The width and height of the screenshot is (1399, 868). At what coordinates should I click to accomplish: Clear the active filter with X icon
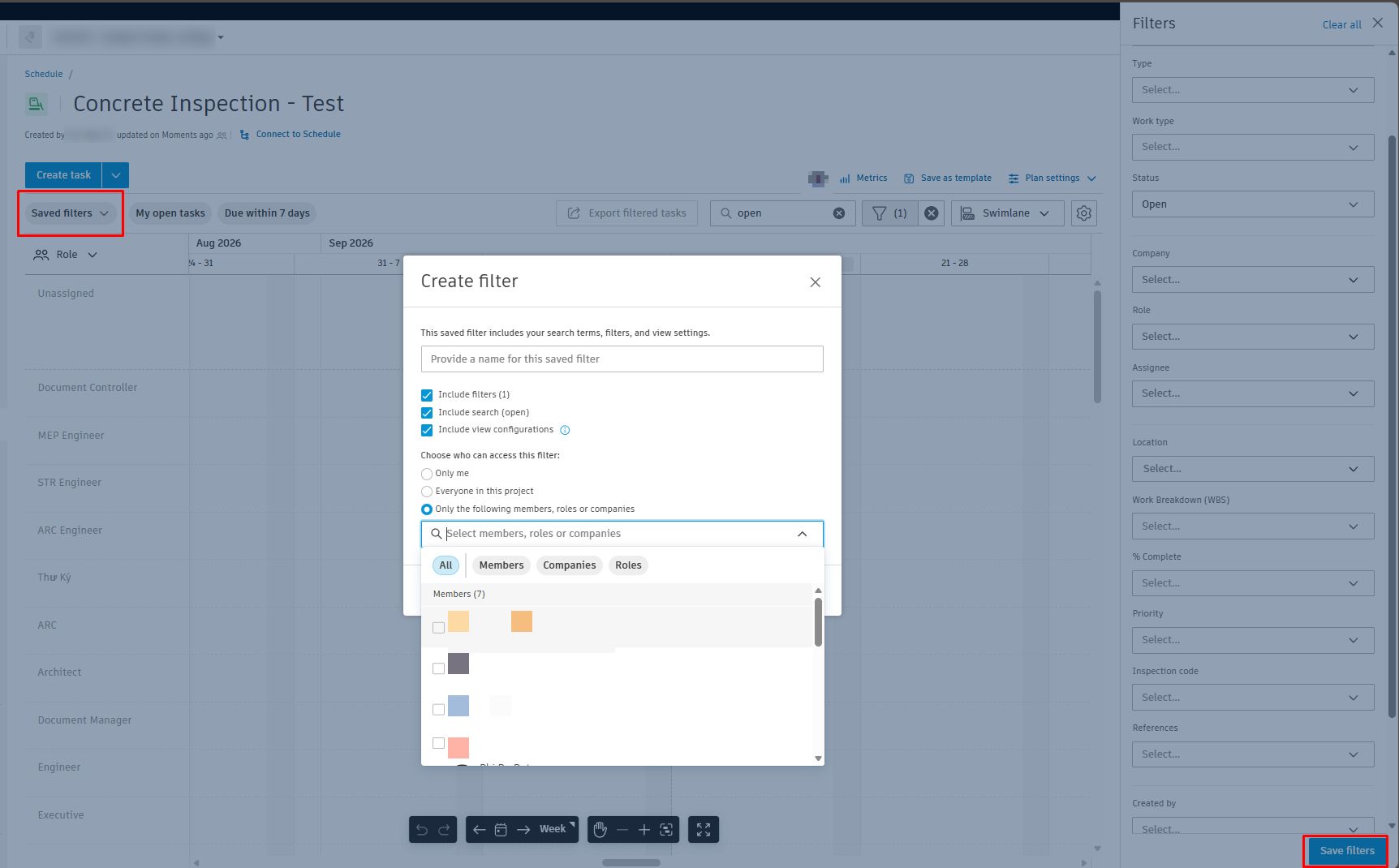coord(932,213)
